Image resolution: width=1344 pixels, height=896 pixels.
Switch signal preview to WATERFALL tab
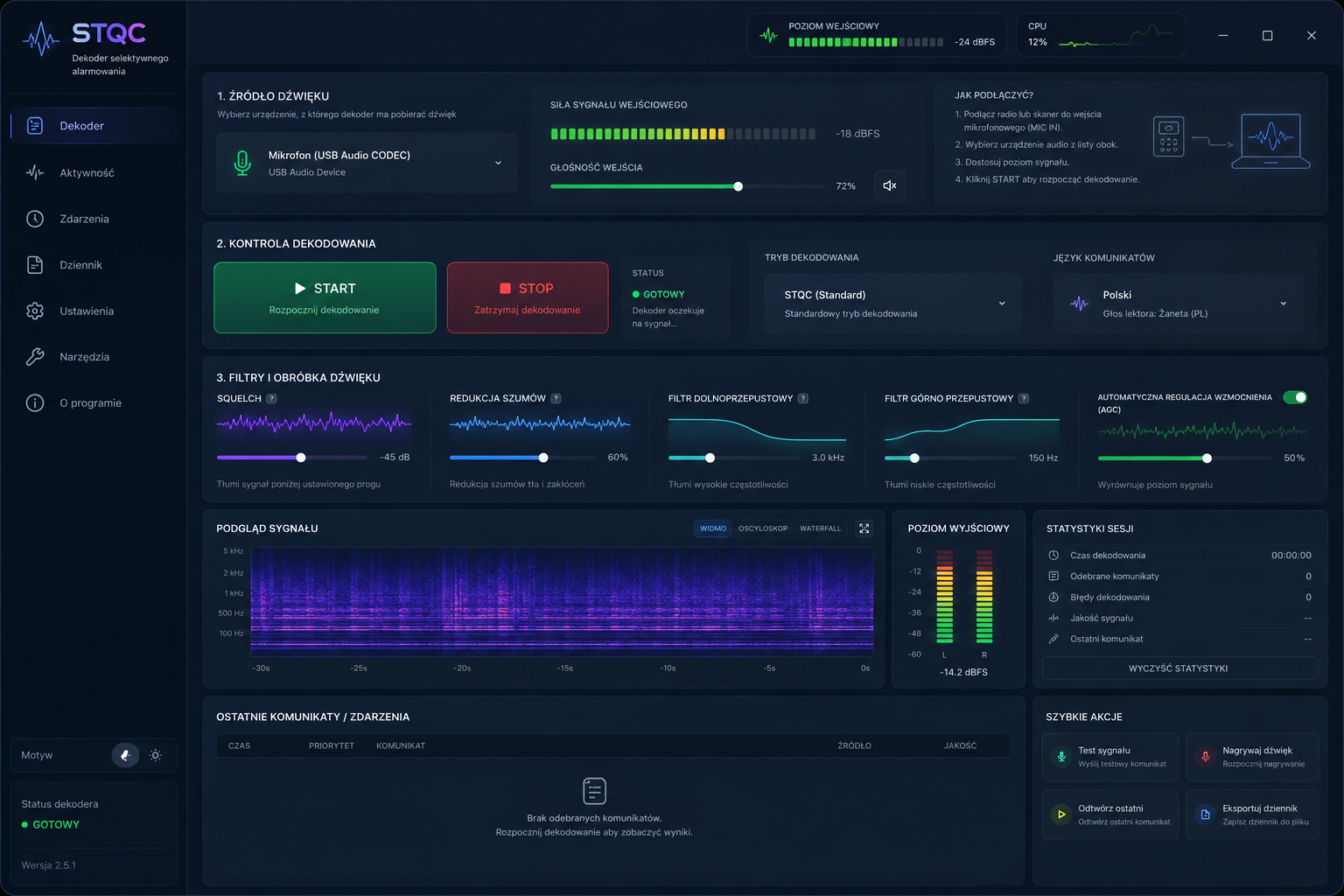(x=820, y=528)
